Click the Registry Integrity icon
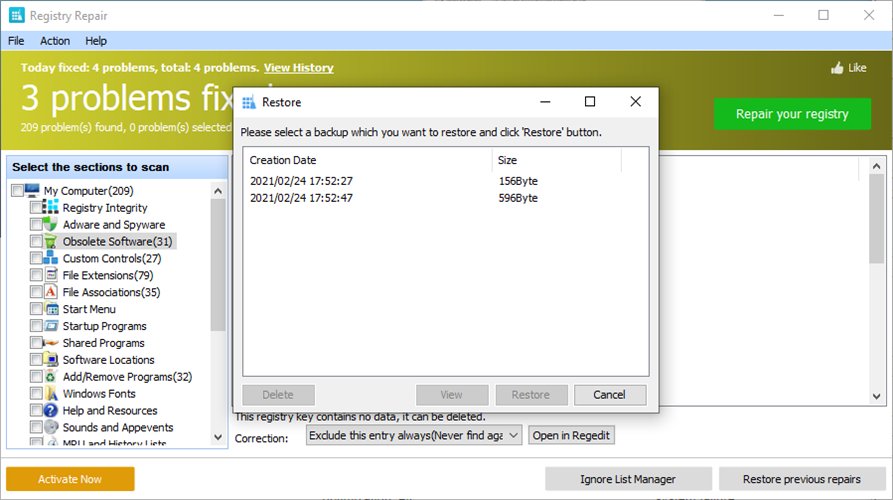The image size is (893, 500). tap(51, 207)
